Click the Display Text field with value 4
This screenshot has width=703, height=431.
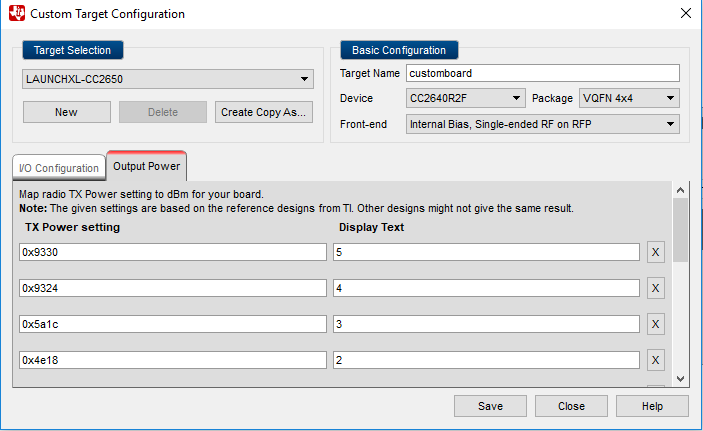point(486,288)
